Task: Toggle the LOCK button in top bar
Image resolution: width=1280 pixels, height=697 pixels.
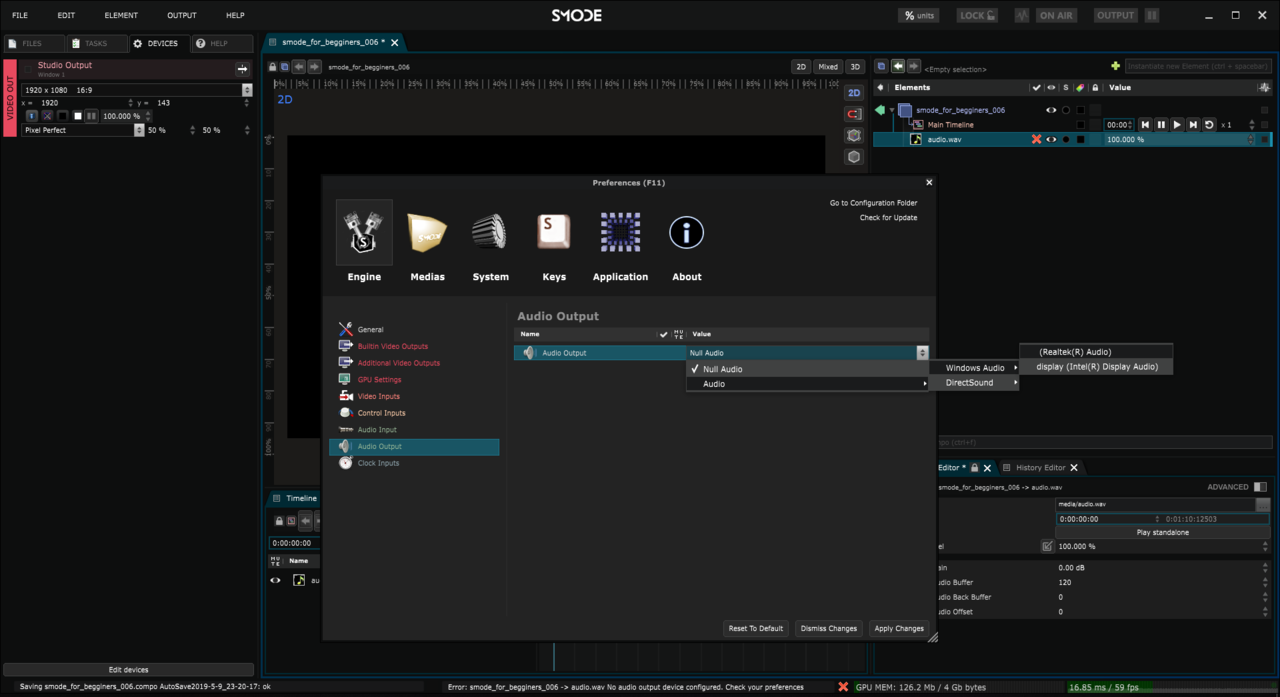Action: 977,16
